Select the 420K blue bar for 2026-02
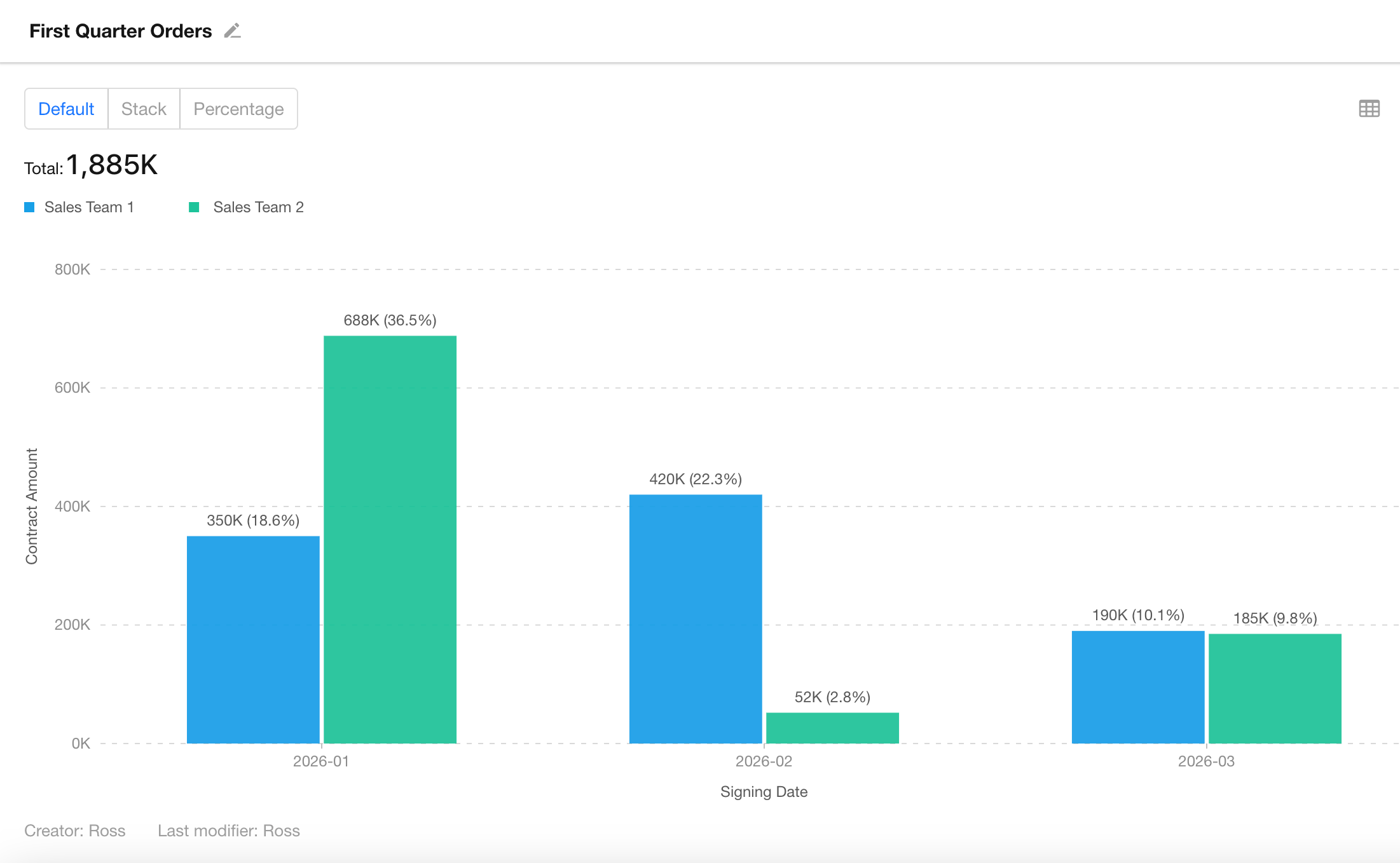This screenshot has height=863, width=1400. click(x=696, y=618)
